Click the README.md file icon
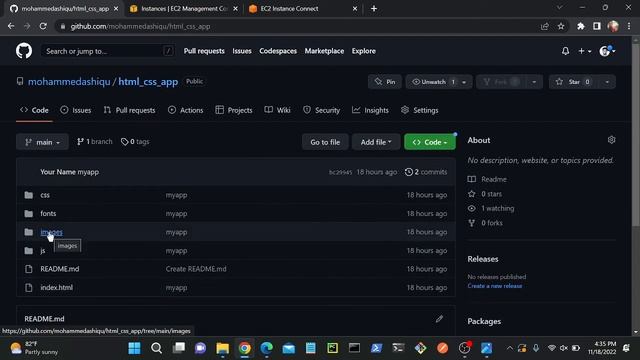Viewport: 640px width, 360px height. tap(29, 269)
